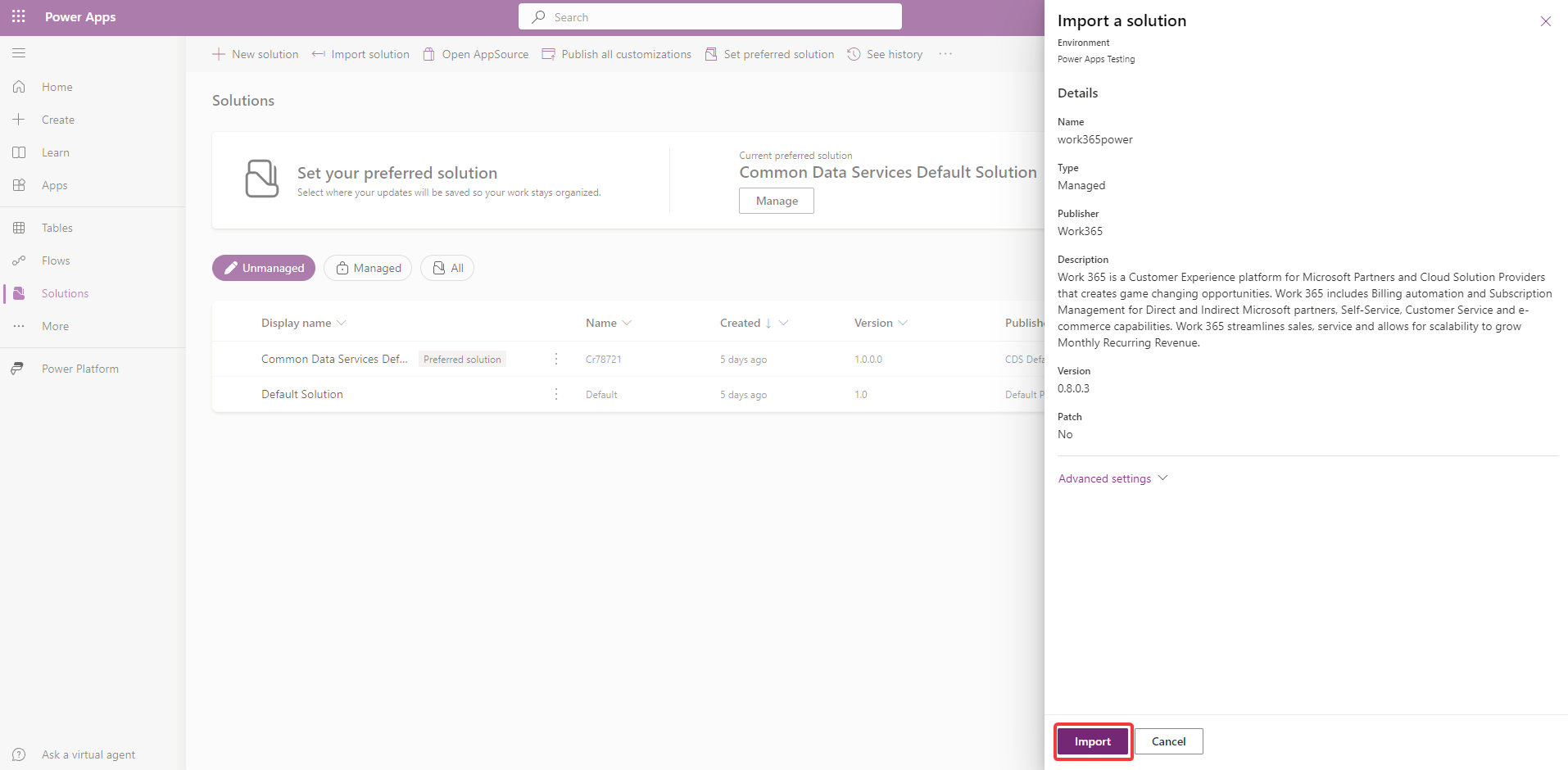This screenshot has width=1568, height=770.
Task: Click the Flows icon in sidebar
Action: click(19, 260)
